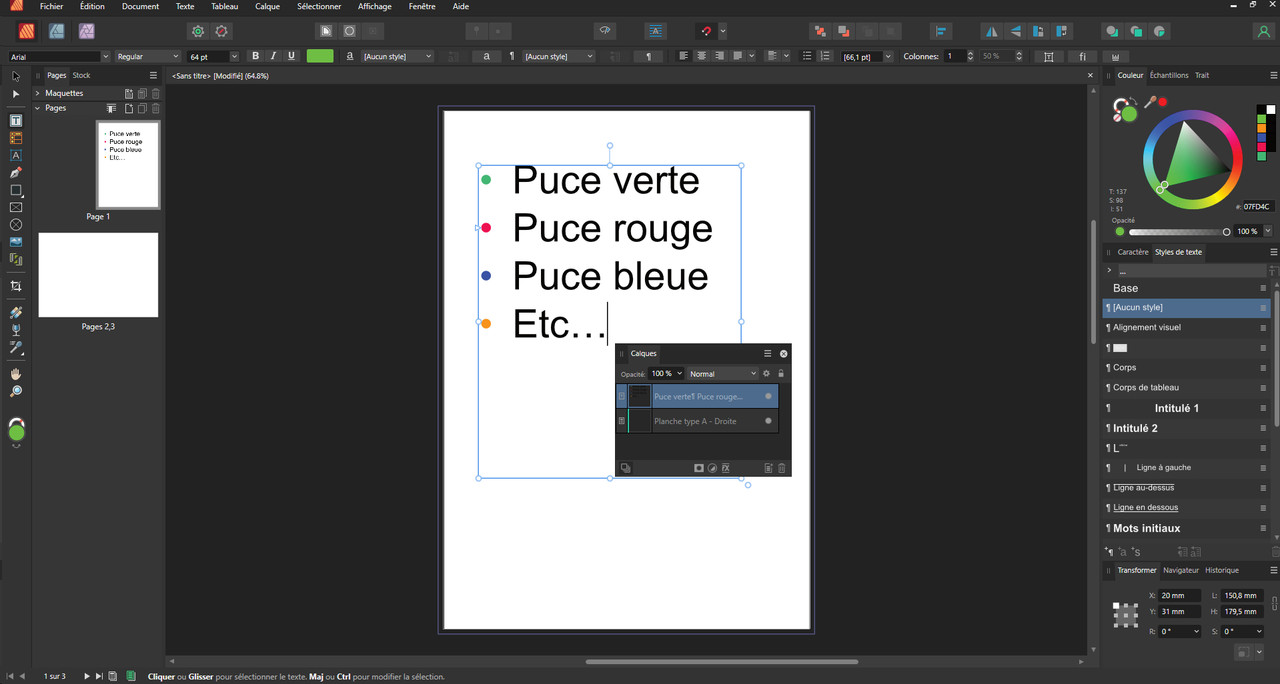Align text left in the toolbar
The width and height of the screenshot is (1280, 684).
tap(684, 56)
